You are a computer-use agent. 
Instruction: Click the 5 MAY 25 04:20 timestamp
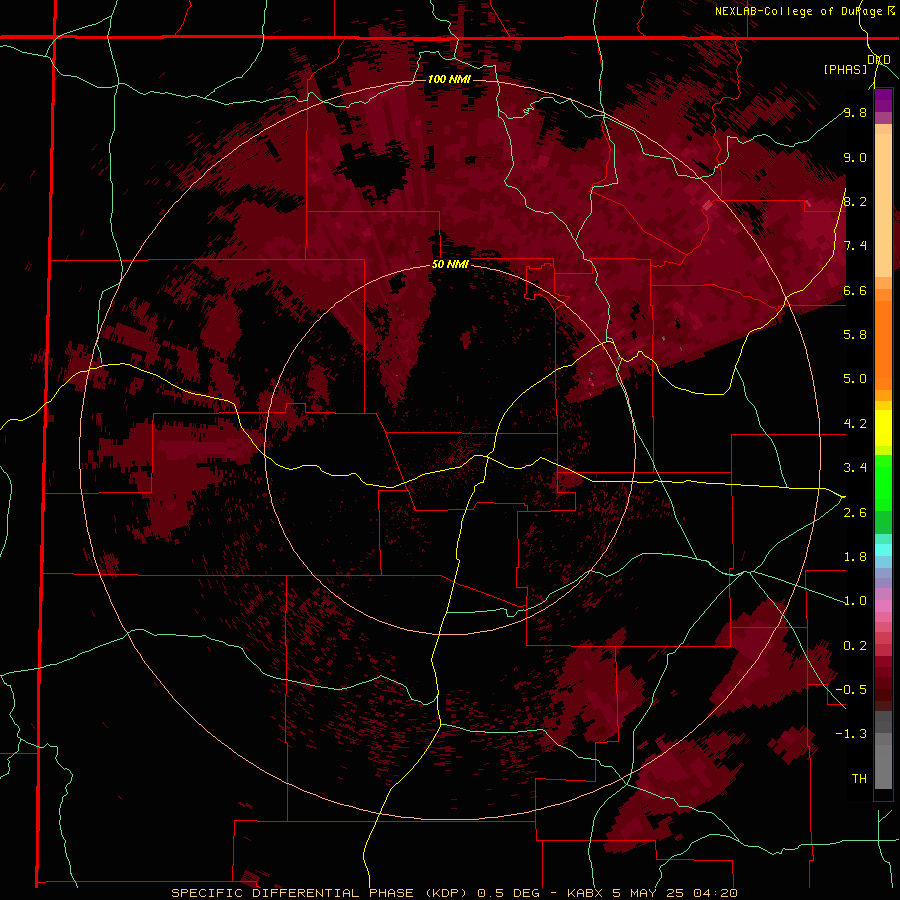coord(674,893)
